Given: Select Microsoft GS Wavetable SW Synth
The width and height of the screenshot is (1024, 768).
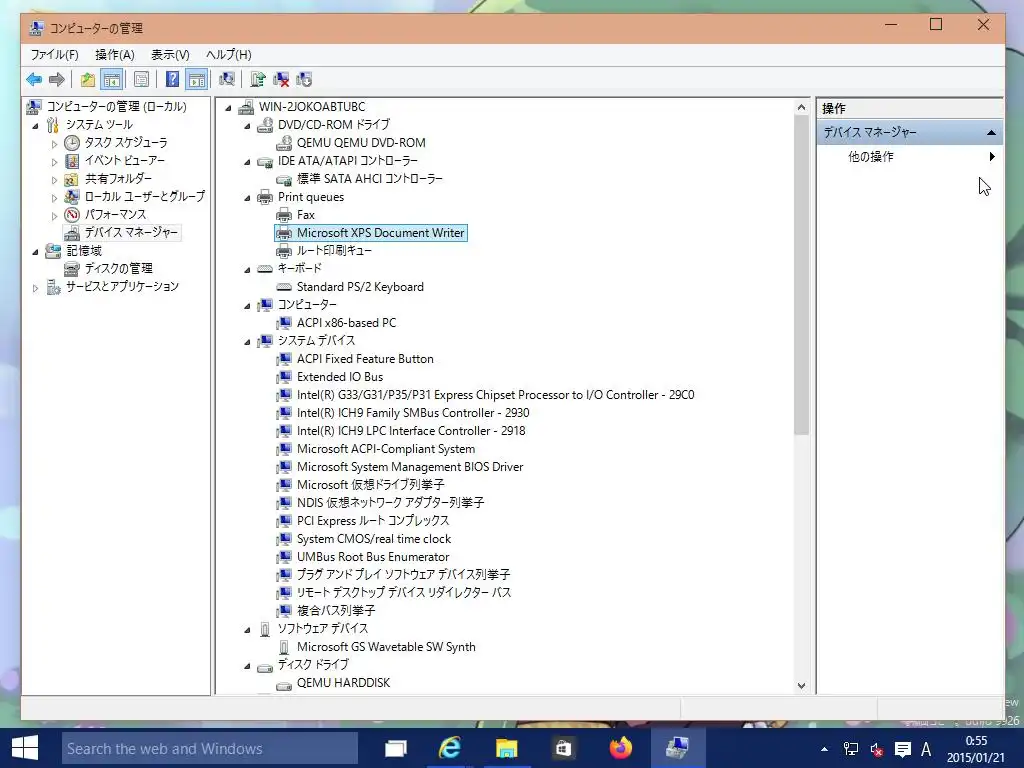Looking at the screenshot, I should point(386,647).
